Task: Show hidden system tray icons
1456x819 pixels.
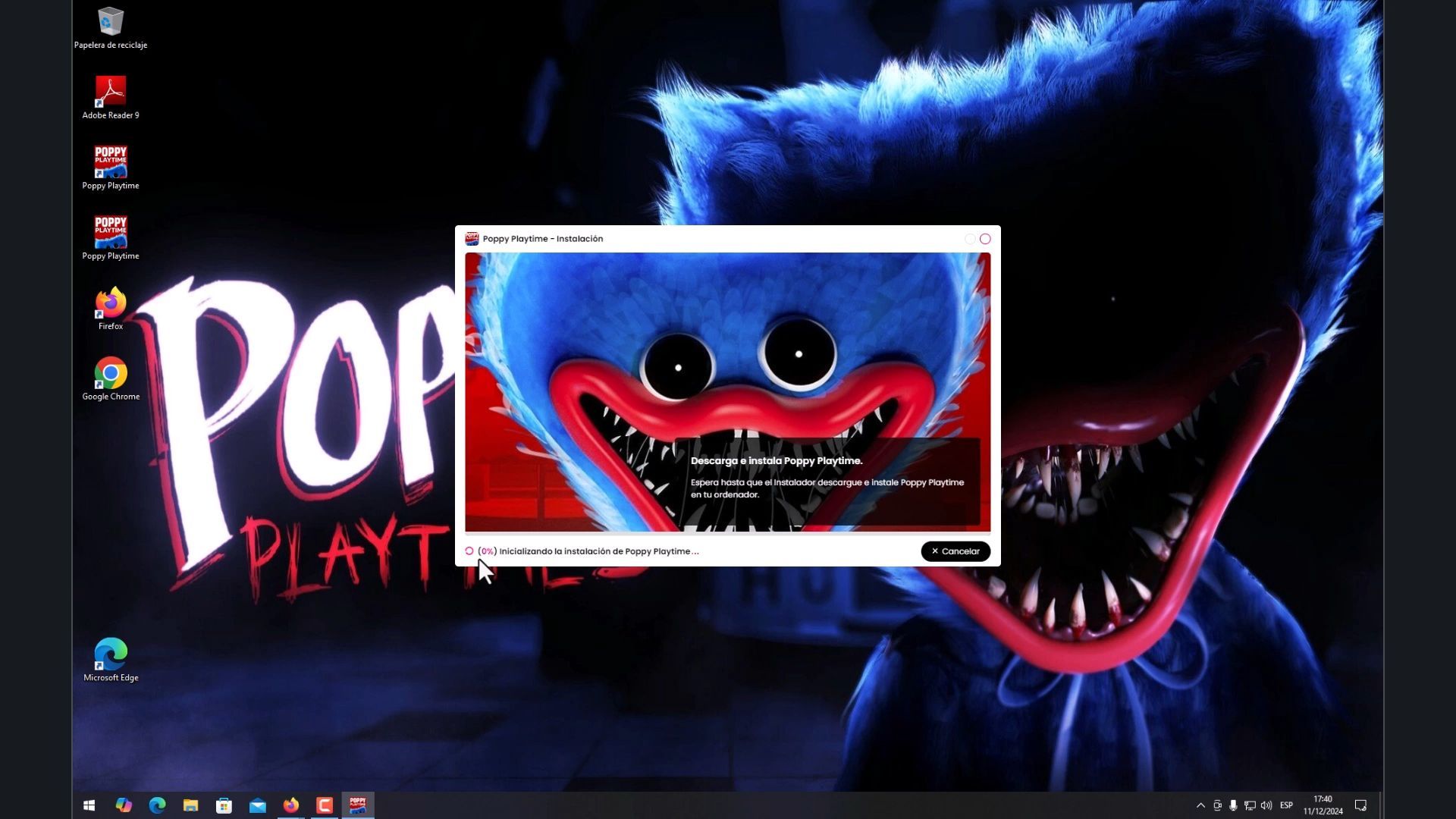Action: 1200,805
